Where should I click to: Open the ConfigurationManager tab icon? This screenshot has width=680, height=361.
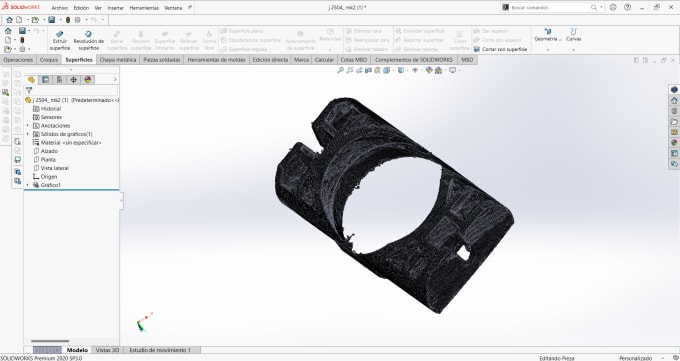[59, 79]
